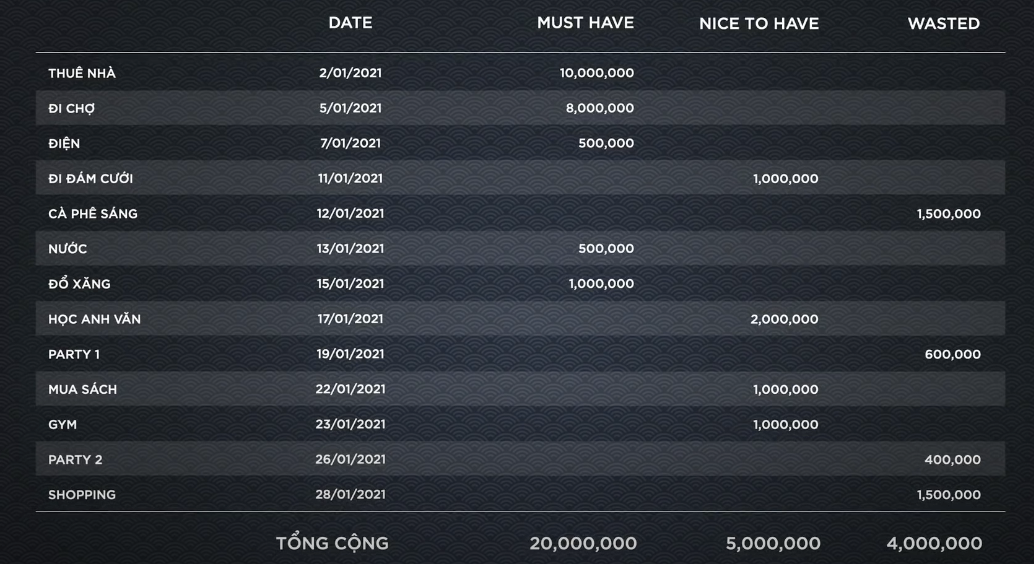The image size is (1034, 564).
Task: Click the WASTED column header
Action: (944, 24)
